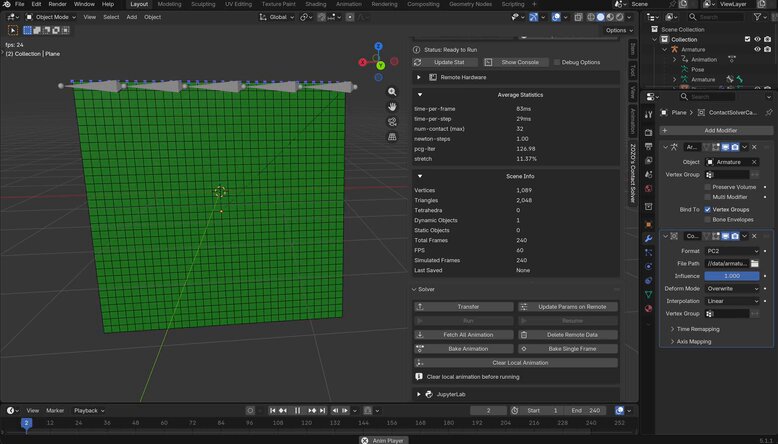Toggle camera view icon in viewport
Image resolution: width=778 pixels, height=444 pixels.
click(392, 122)
